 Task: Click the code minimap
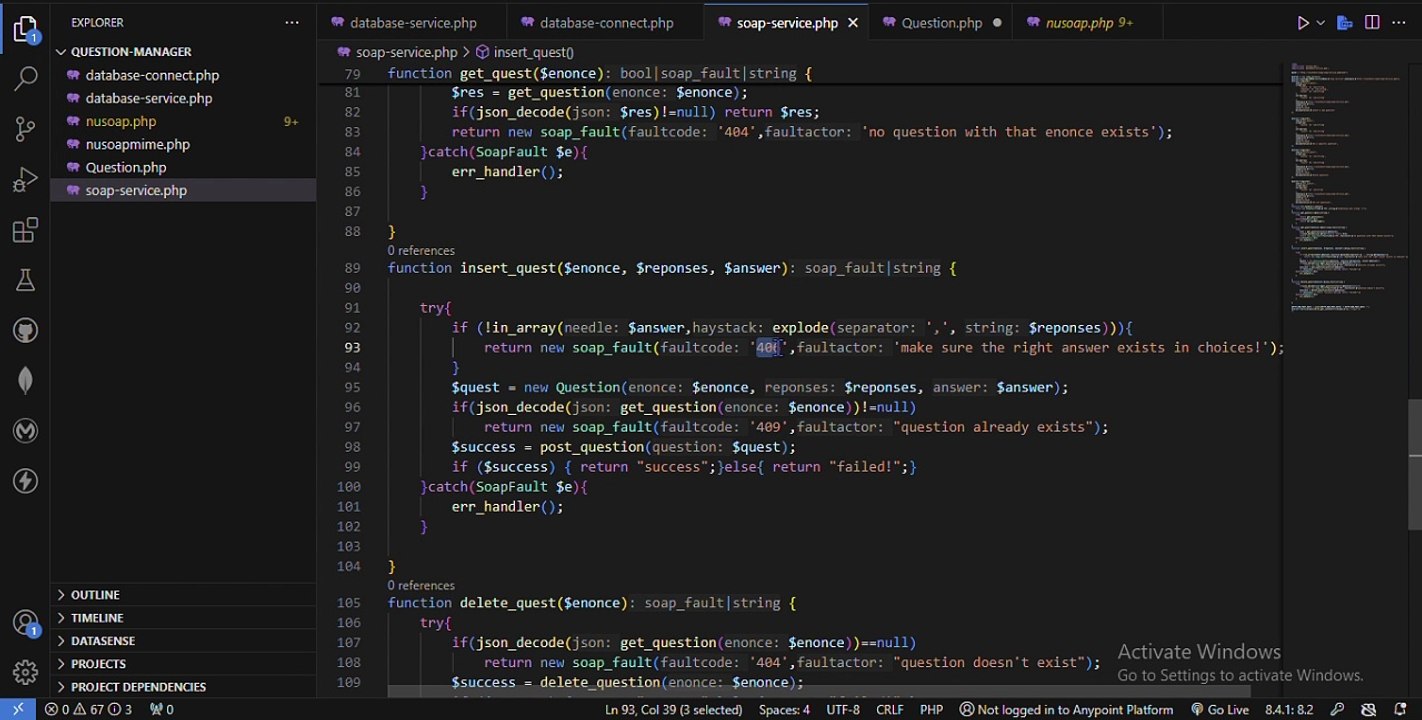1343,190
